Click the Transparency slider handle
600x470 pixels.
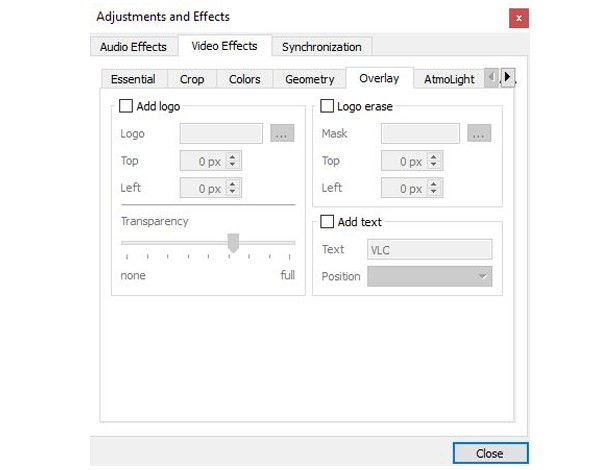[233, 242]
